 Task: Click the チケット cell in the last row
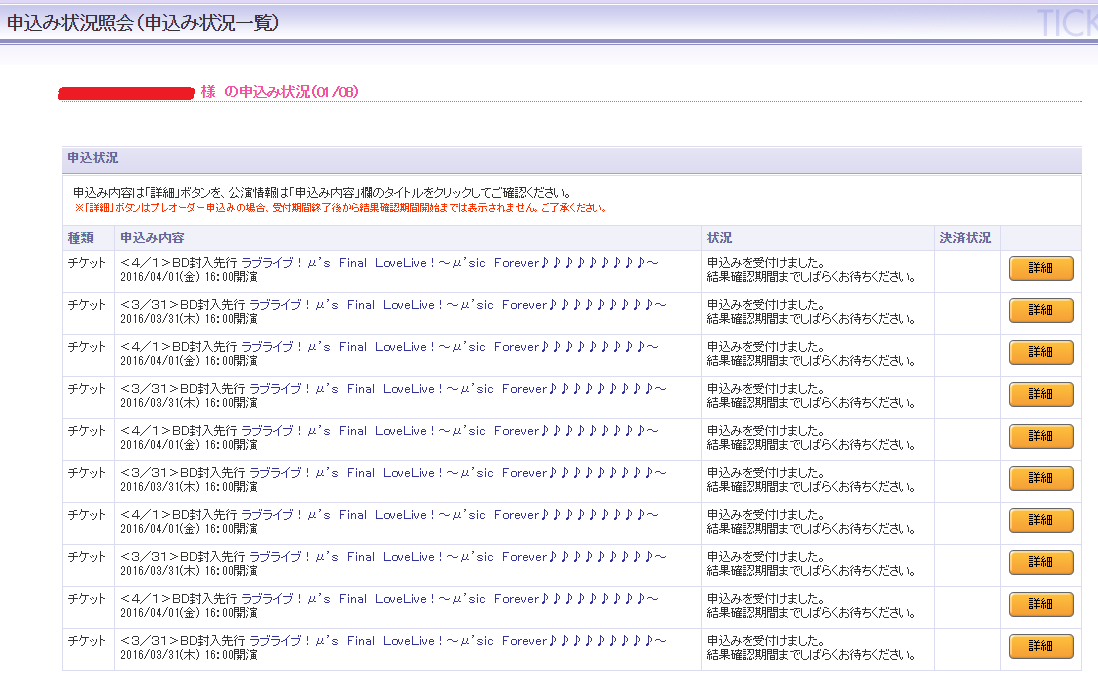click(86, 641)
